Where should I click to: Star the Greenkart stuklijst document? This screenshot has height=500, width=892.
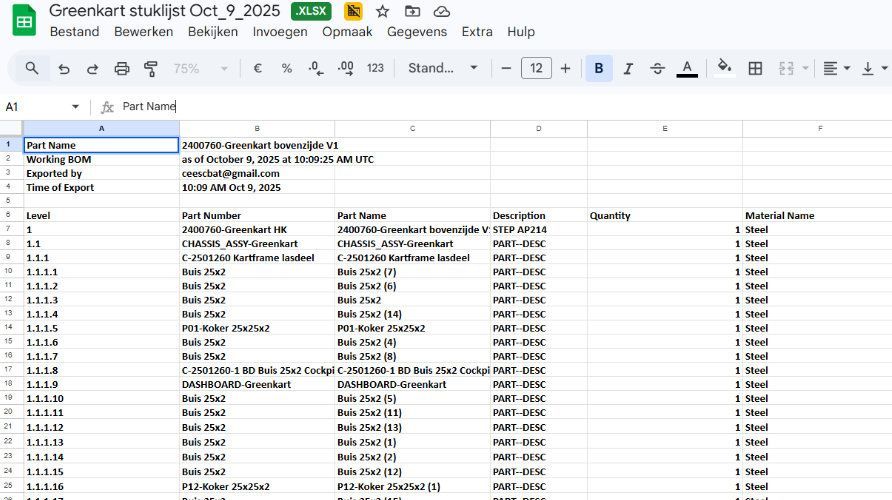tap(382, 11)
